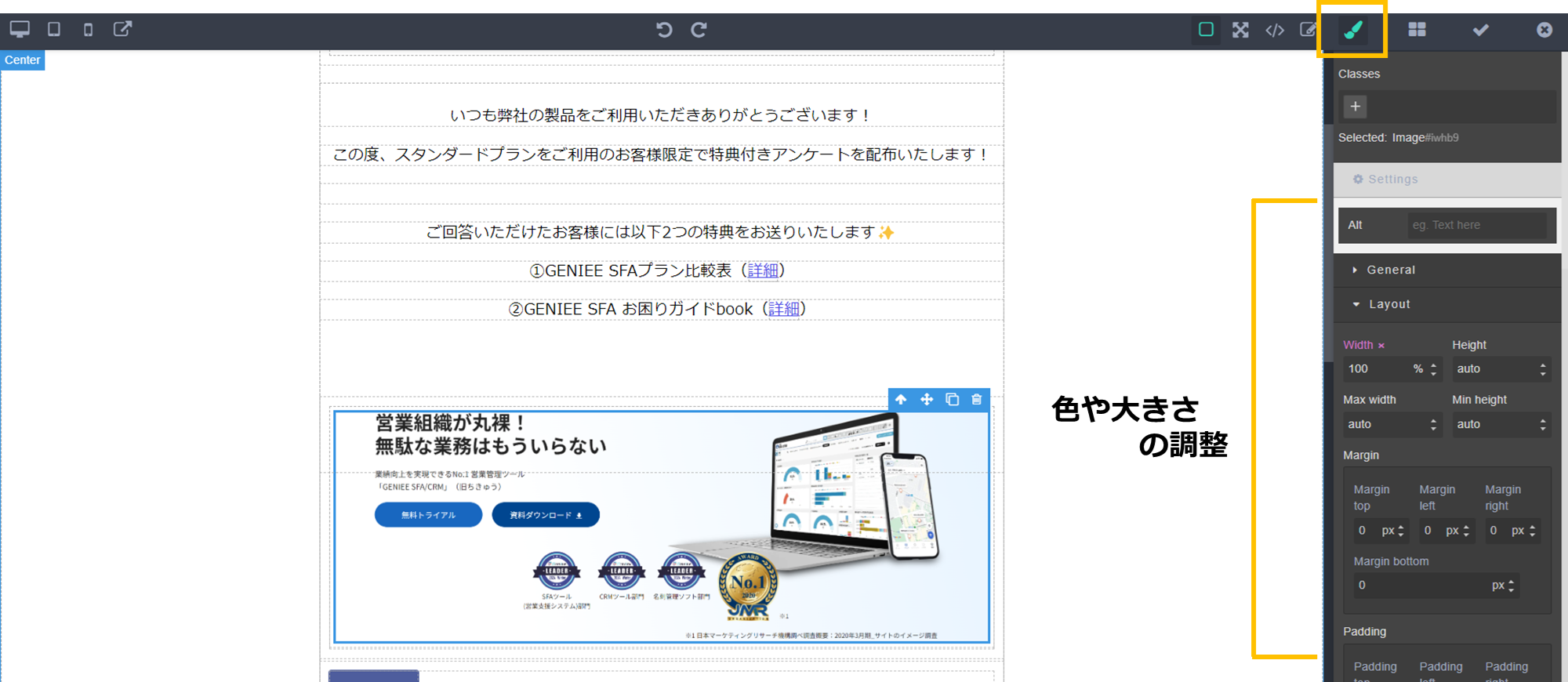
Task: Toggle fullscreen editor mode
Action: [1240, 30]
